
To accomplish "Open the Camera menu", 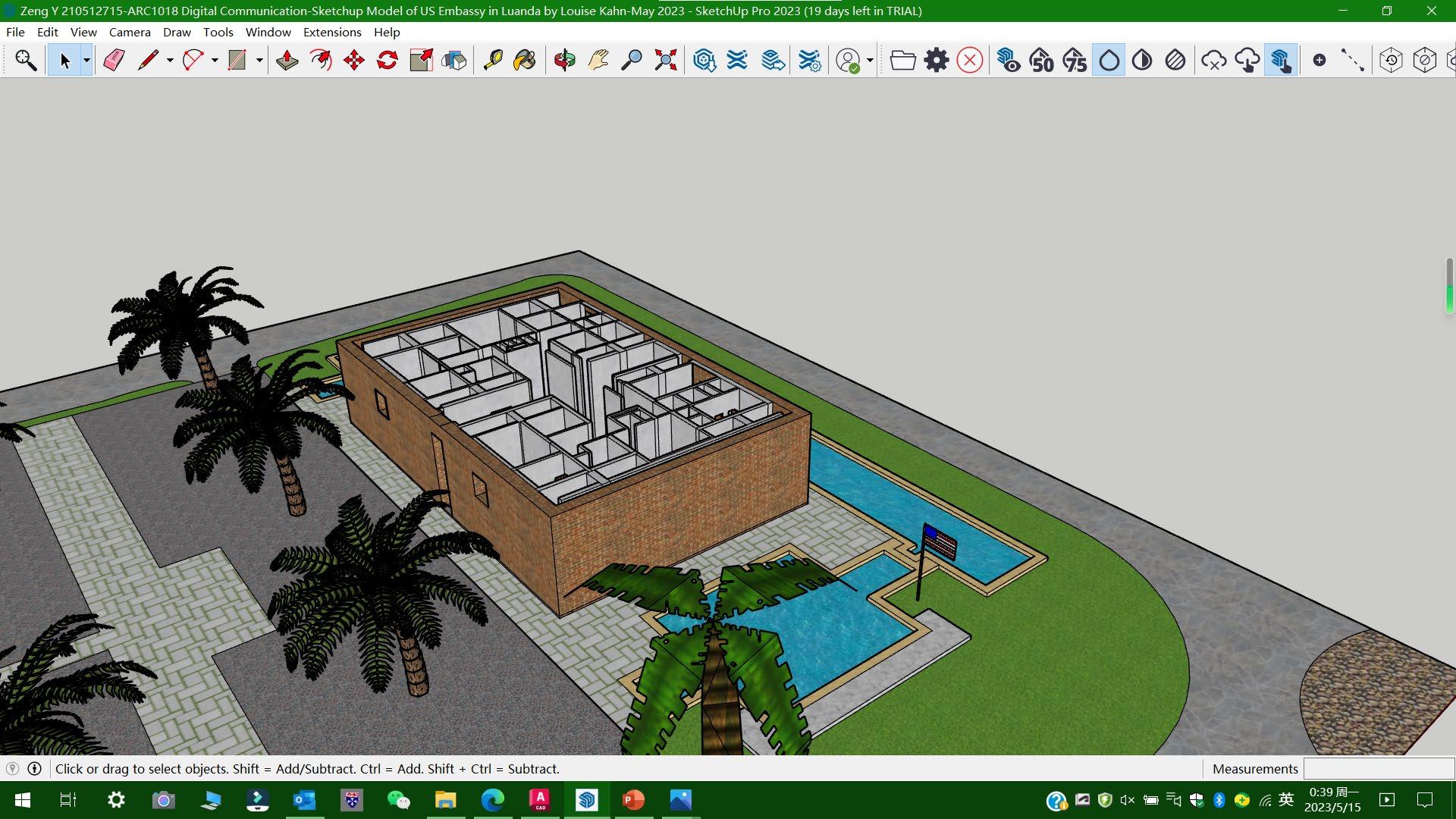I will click(x=130, y=32).
